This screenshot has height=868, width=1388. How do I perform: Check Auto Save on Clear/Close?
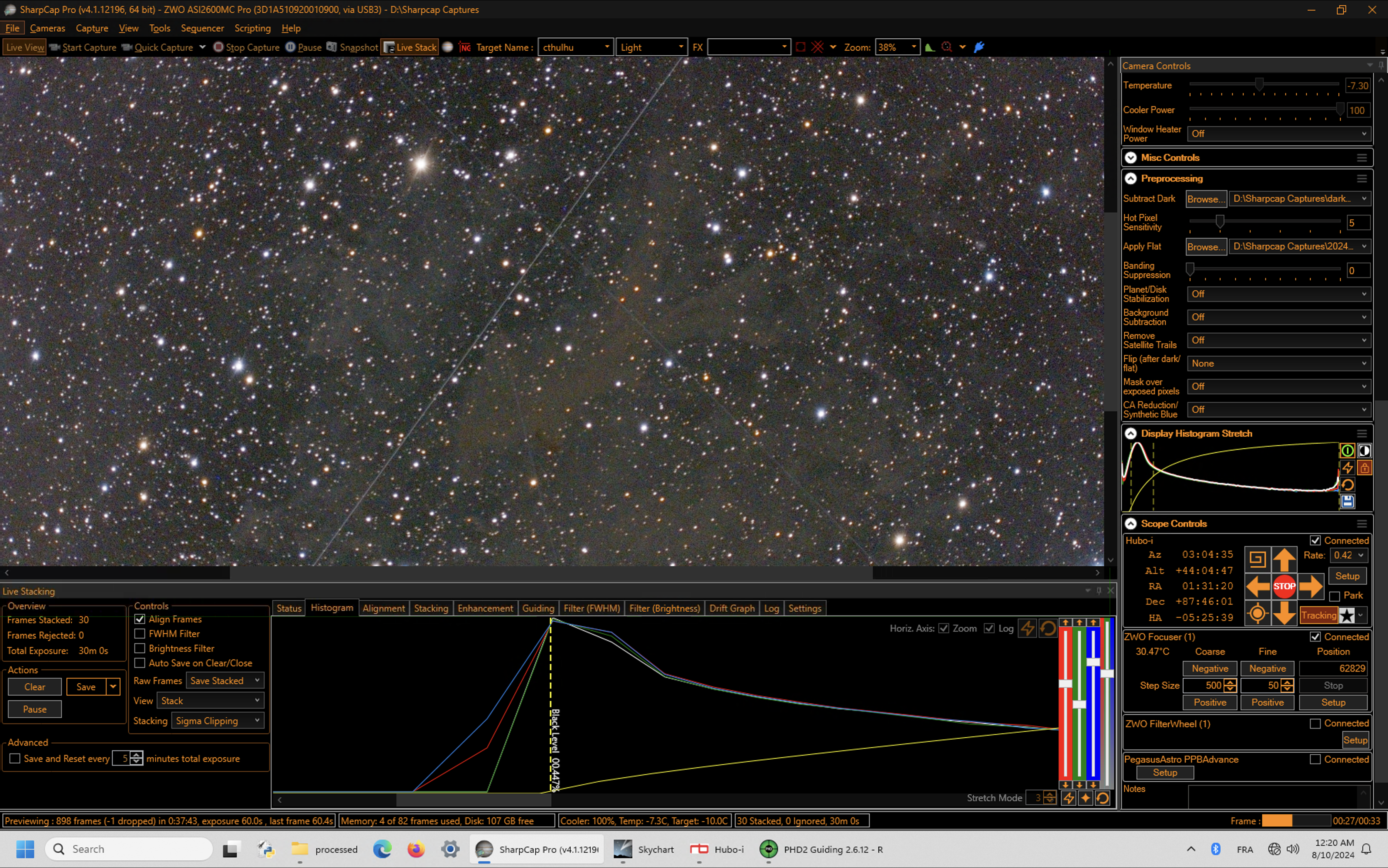140,663
